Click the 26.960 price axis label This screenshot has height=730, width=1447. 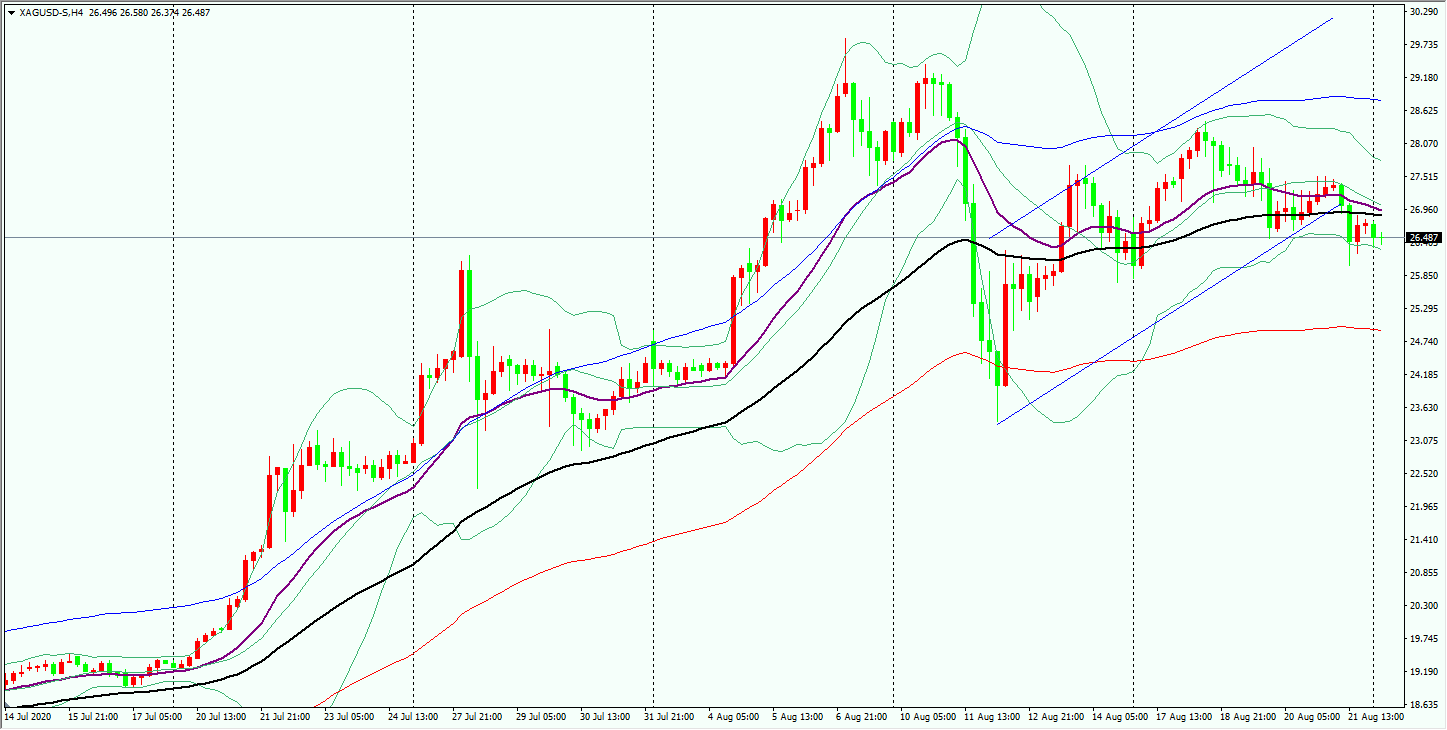tap(1423, 210)
